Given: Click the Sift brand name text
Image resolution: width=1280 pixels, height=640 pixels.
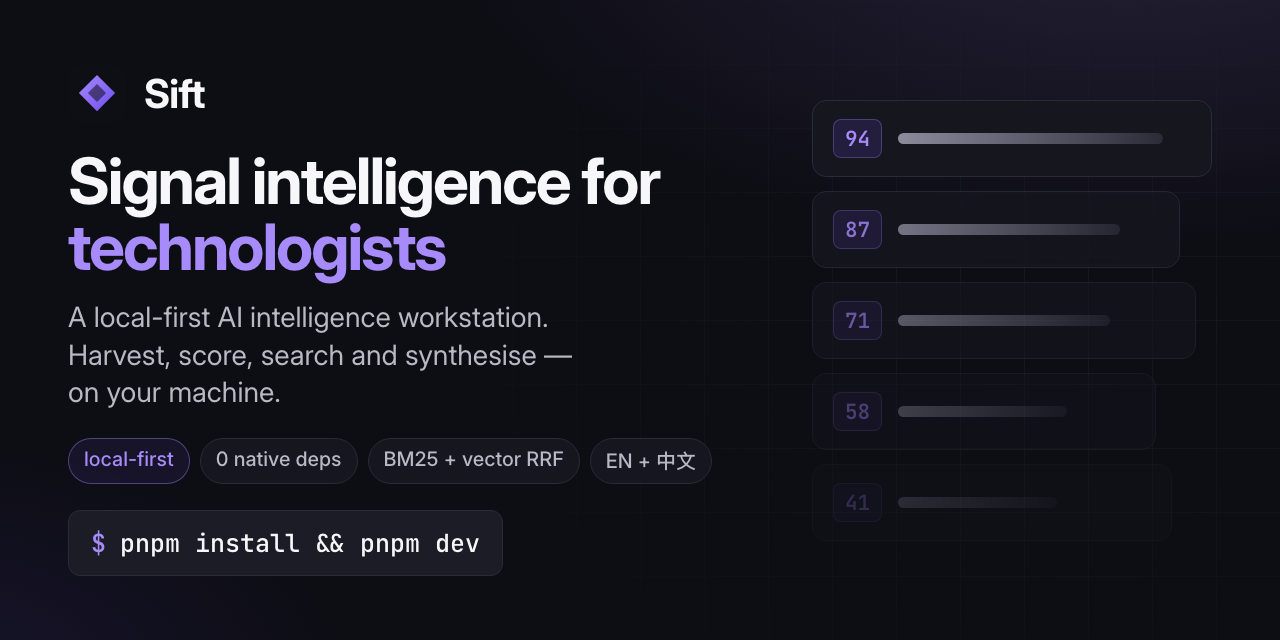Looking at the screenshot, I should click(174, 94).
